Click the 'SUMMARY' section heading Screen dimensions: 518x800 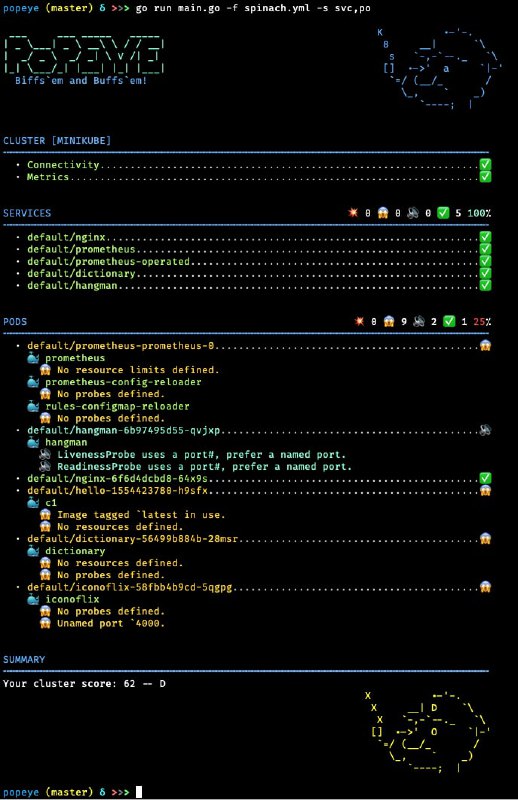(24, 659)
